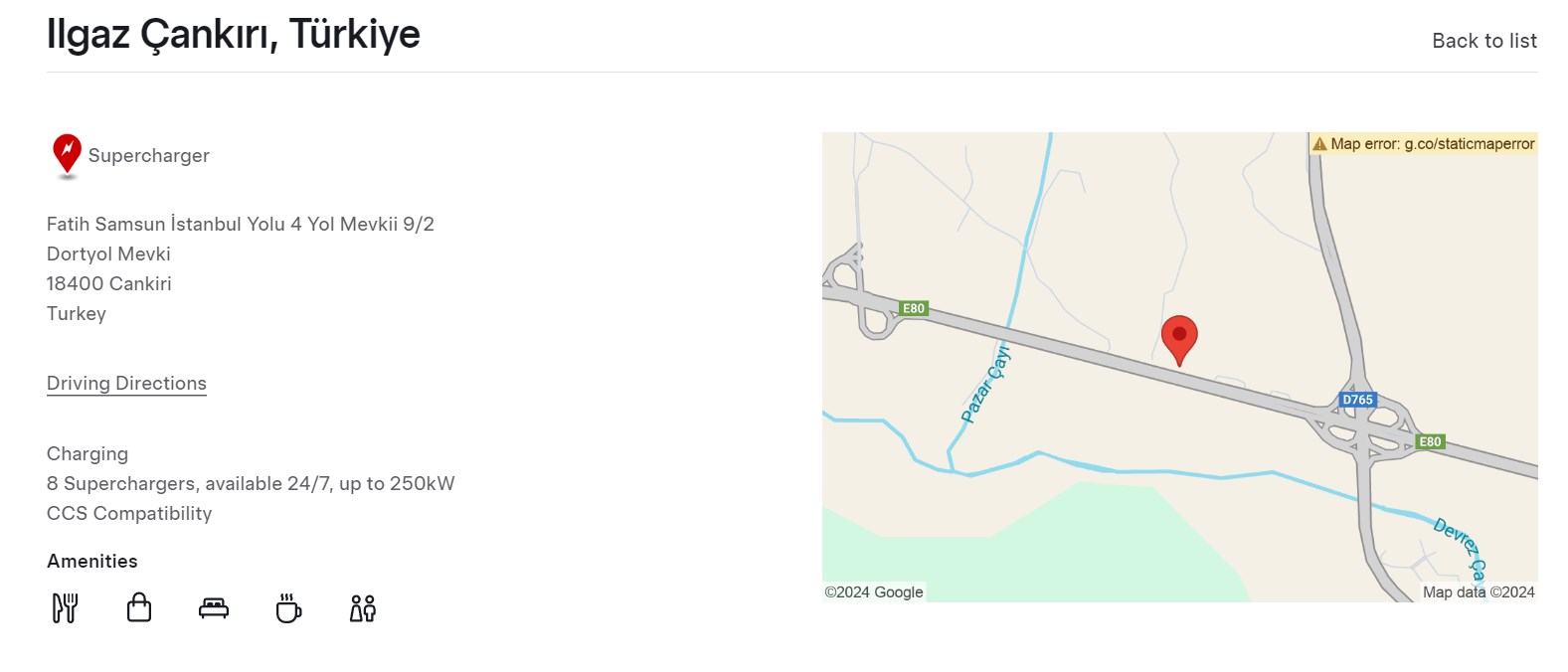Click the coffee cup amenity icon
Screen dimensions: 1568x672
pos(288,608)
